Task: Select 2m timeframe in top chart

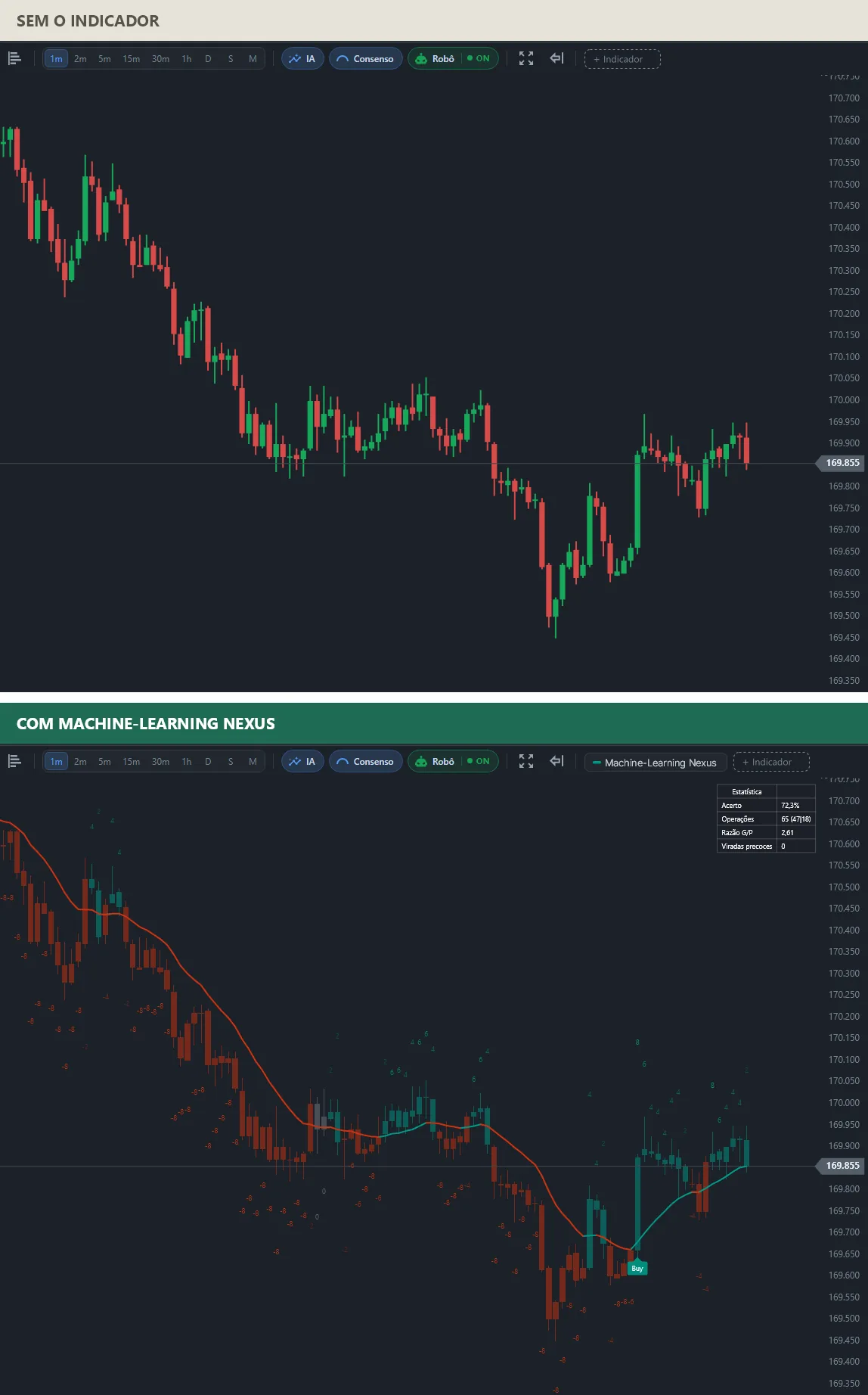Action: [x=80, y=58]
